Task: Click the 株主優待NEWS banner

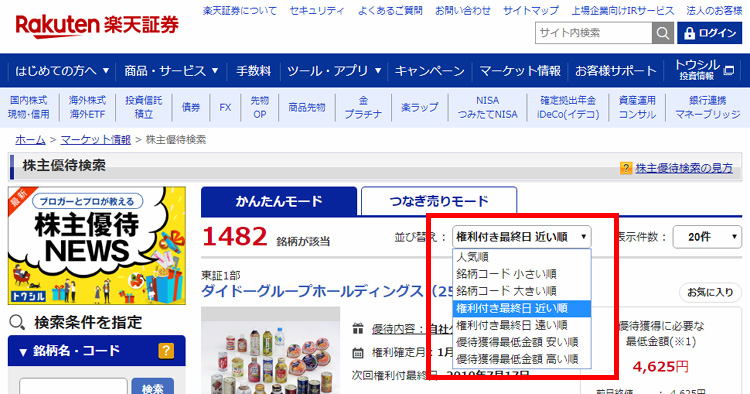Action: (97, 246)
